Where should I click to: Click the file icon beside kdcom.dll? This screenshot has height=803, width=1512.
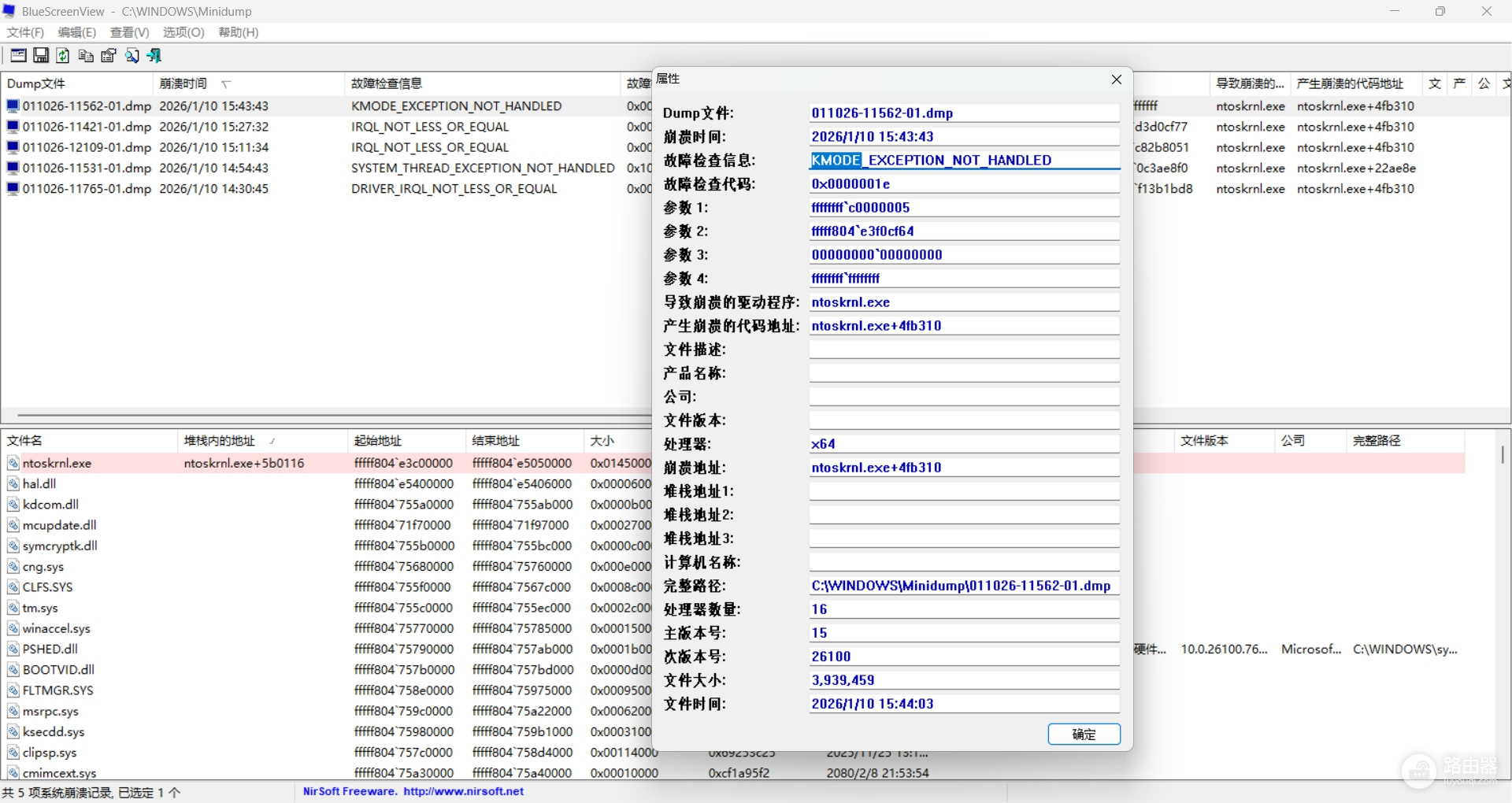(x=13, y=505)
